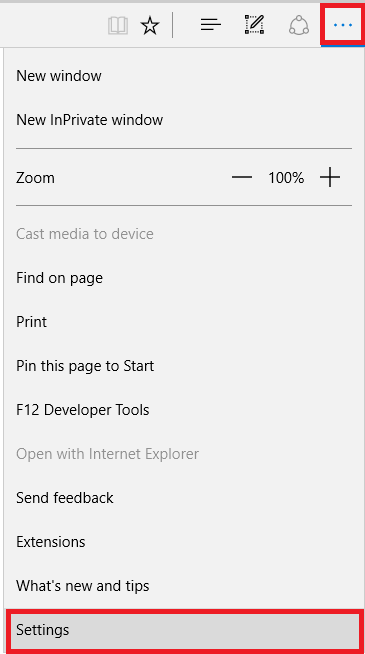Make a Web Note pen icon

pos(254,25)
